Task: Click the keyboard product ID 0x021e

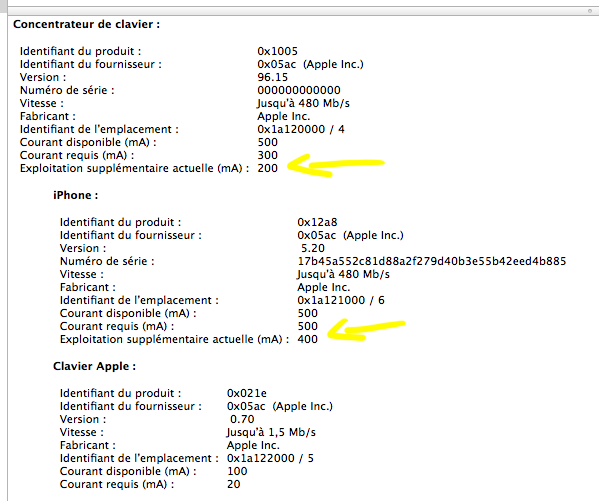Action: point(247,393)
